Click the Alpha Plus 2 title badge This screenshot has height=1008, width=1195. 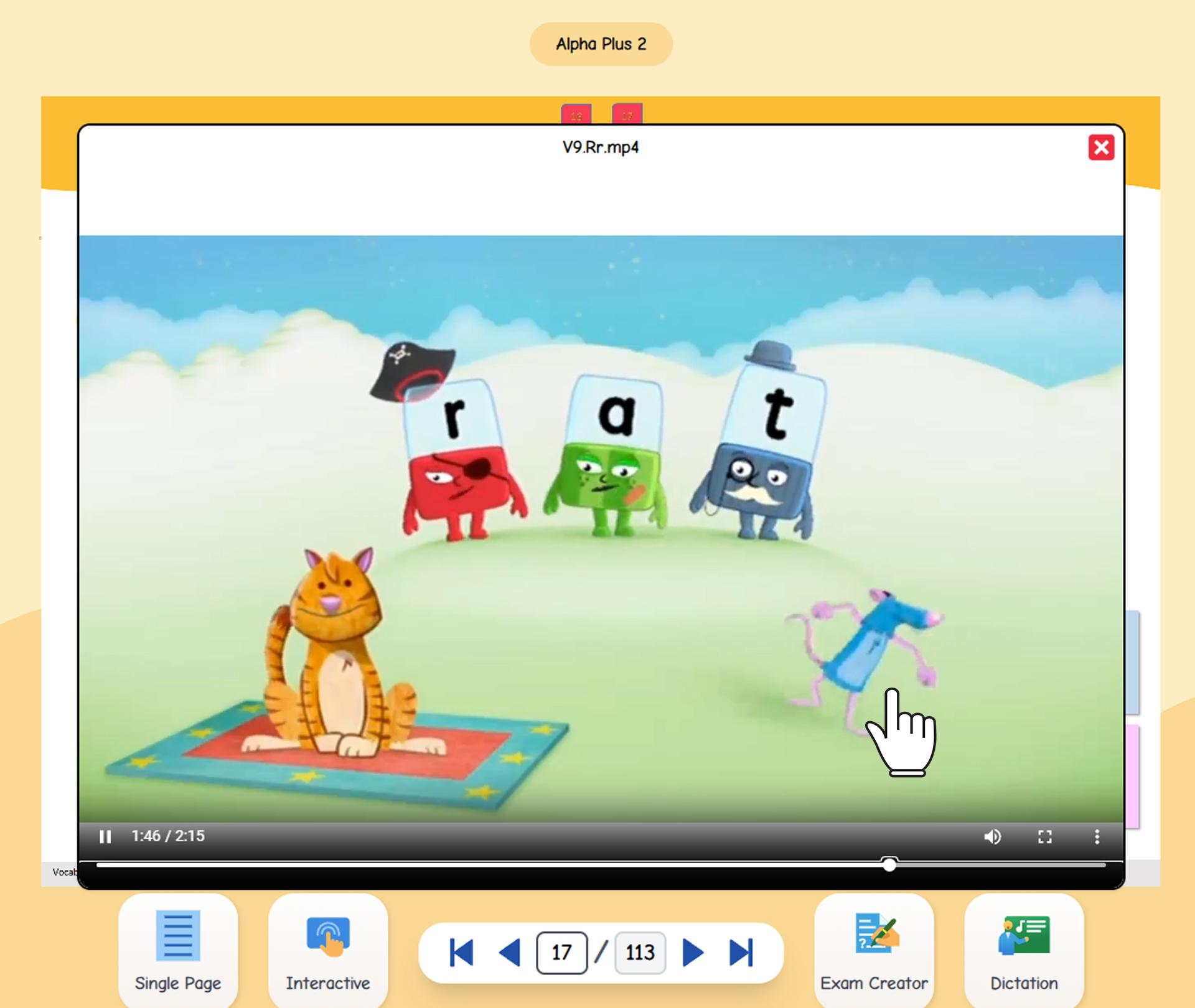pyautogui.click(x=601, y=44)
